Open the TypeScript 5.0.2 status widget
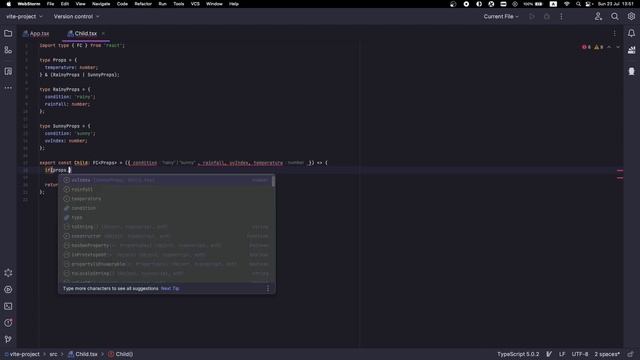The image size is (640, 360). [518, 354]
